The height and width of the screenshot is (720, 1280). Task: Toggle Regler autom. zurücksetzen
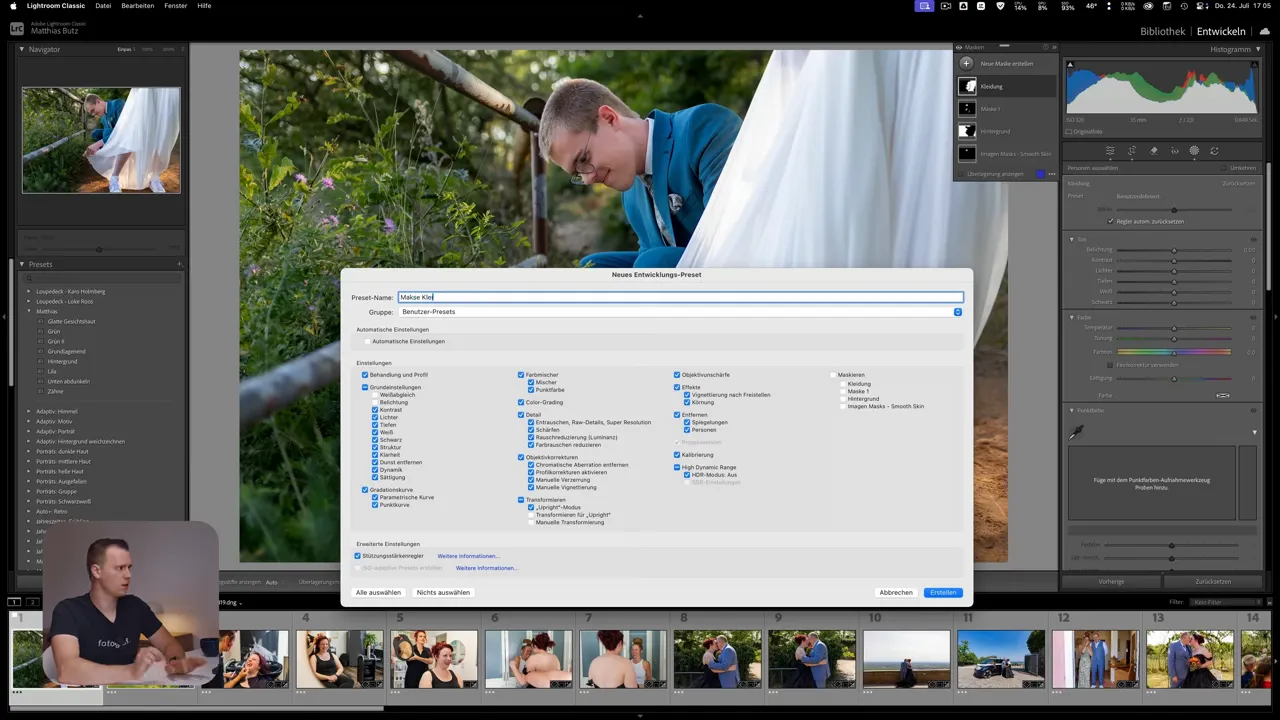point(1110,221)
